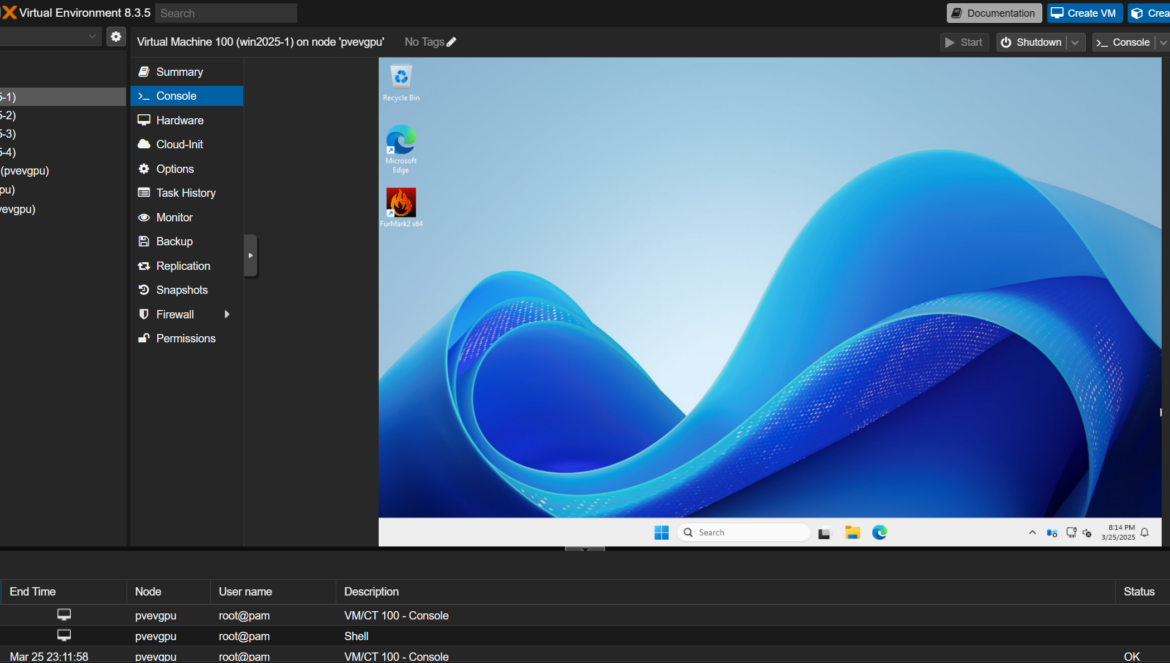Switch to the Console section in the side menu

[x=187, y=96]
